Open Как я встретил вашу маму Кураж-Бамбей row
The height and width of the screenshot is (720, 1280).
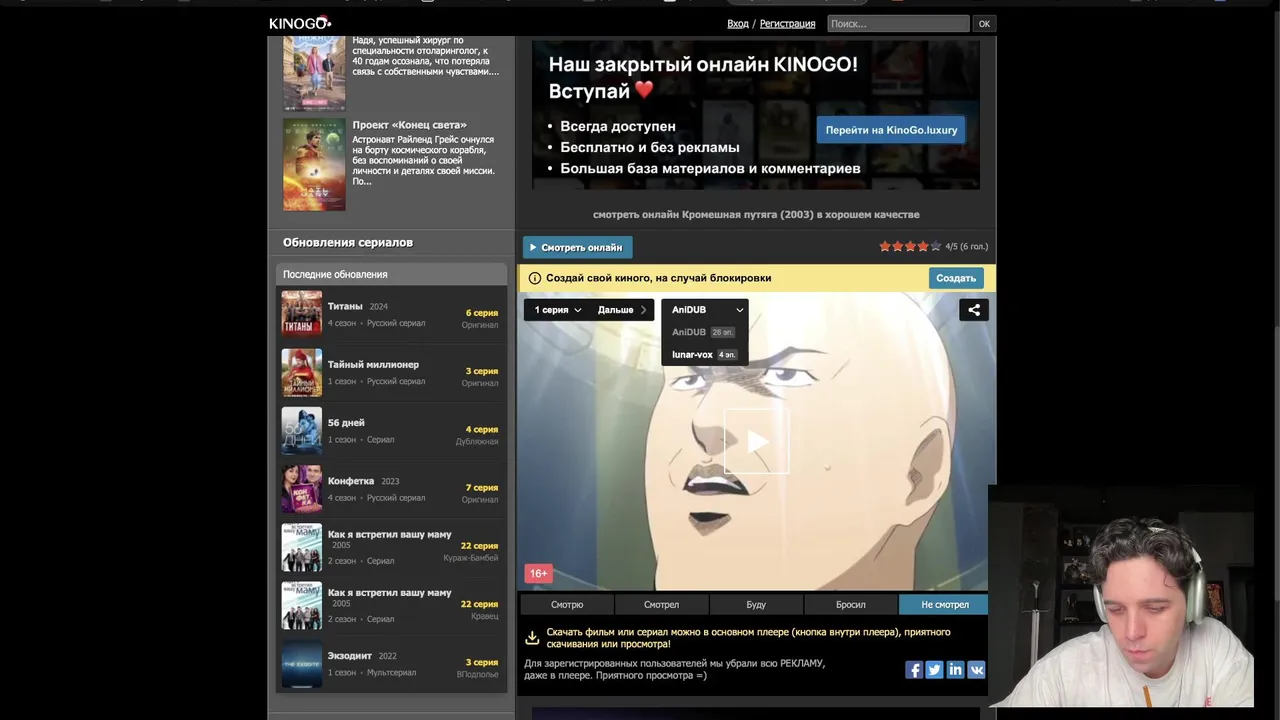point(391,547)
